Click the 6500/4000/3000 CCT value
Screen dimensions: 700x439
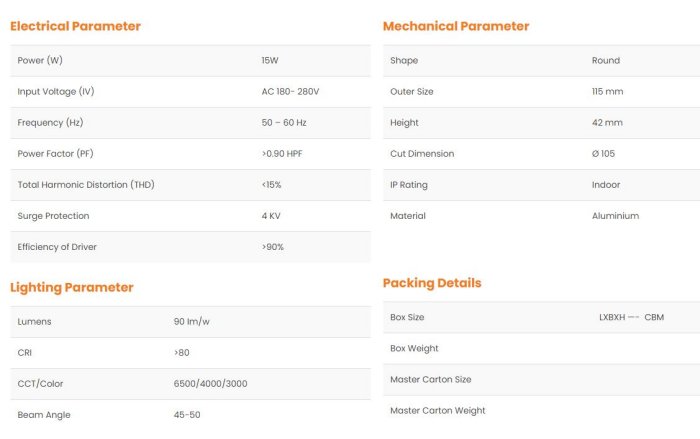click(210, 384)
